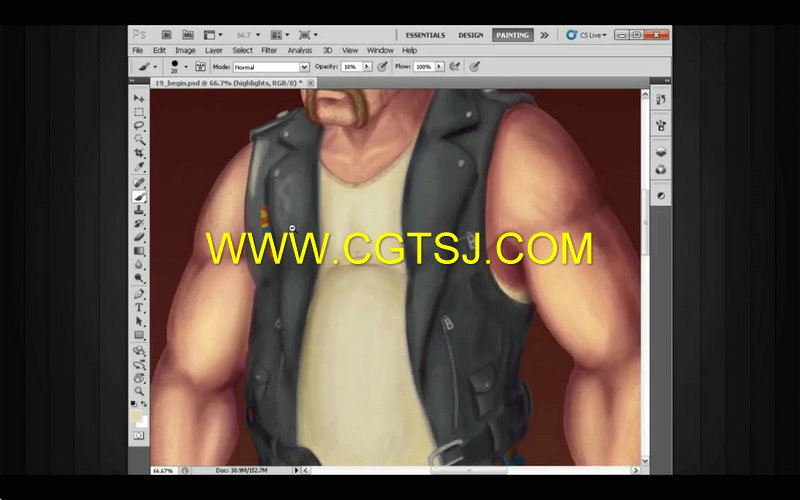Launch Mini Bridge from the top bar

tap(188, 35)
